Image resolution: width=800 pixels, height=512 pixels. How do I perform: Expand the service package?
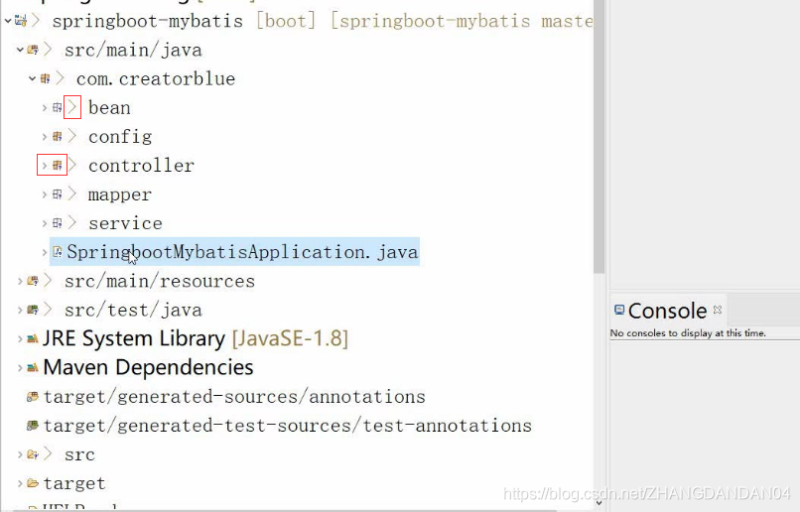coord(44,224)
